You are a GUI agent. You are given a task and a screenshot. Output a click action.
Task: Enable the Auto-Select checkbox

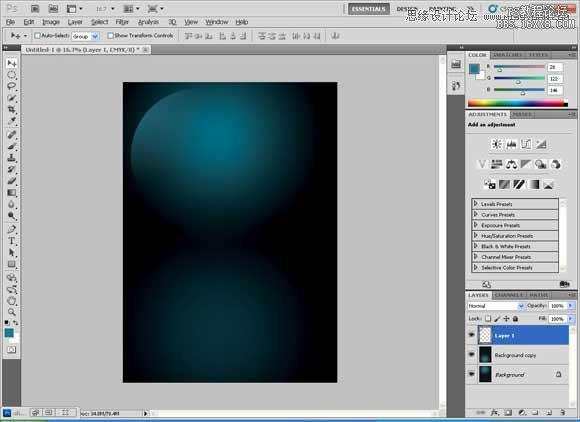coord(37,36)
